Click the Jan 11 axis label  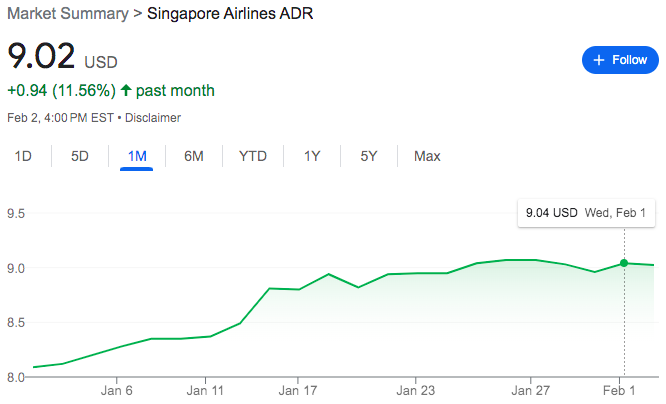205,390
